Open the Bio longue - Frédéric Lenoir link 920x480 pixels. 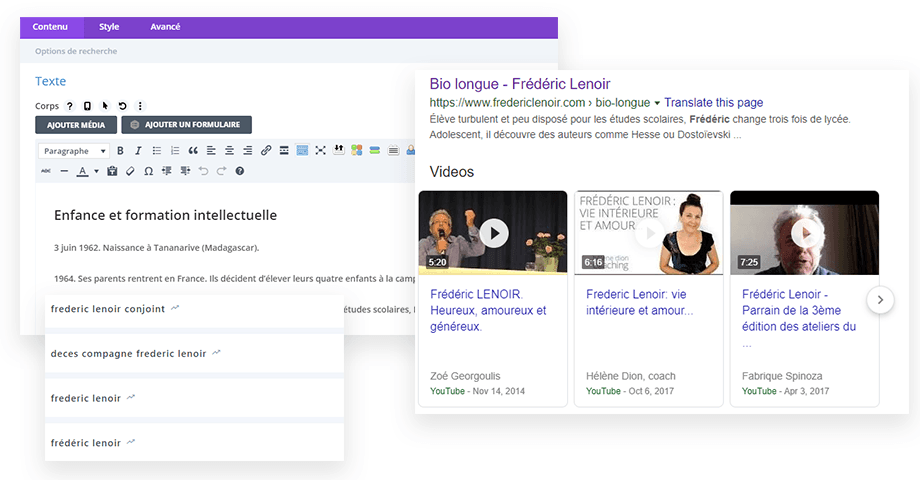click(x=519, y=84)
